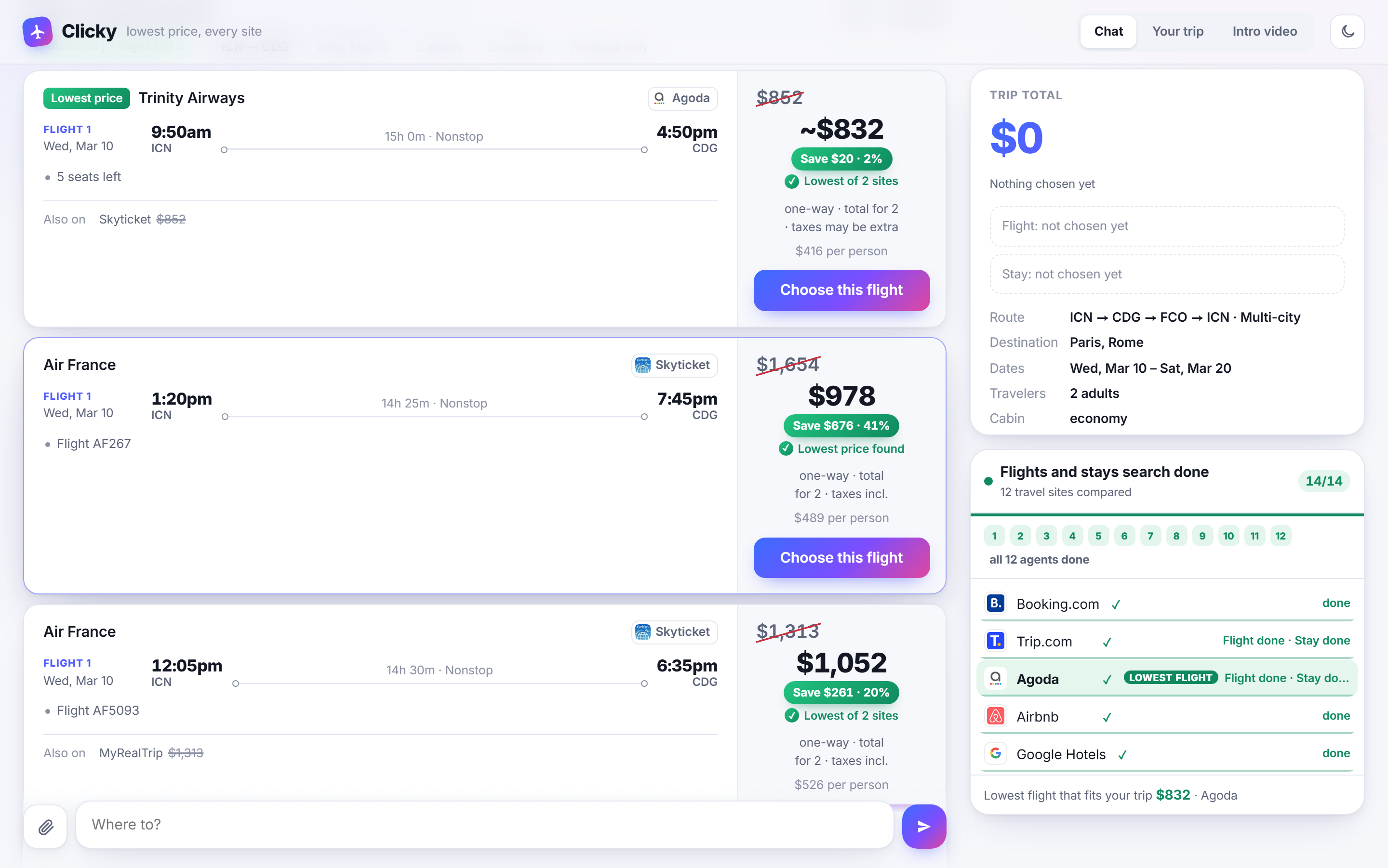Switch to the Chat tab
1388x868 pixels.
click(x=1108, y=32)
